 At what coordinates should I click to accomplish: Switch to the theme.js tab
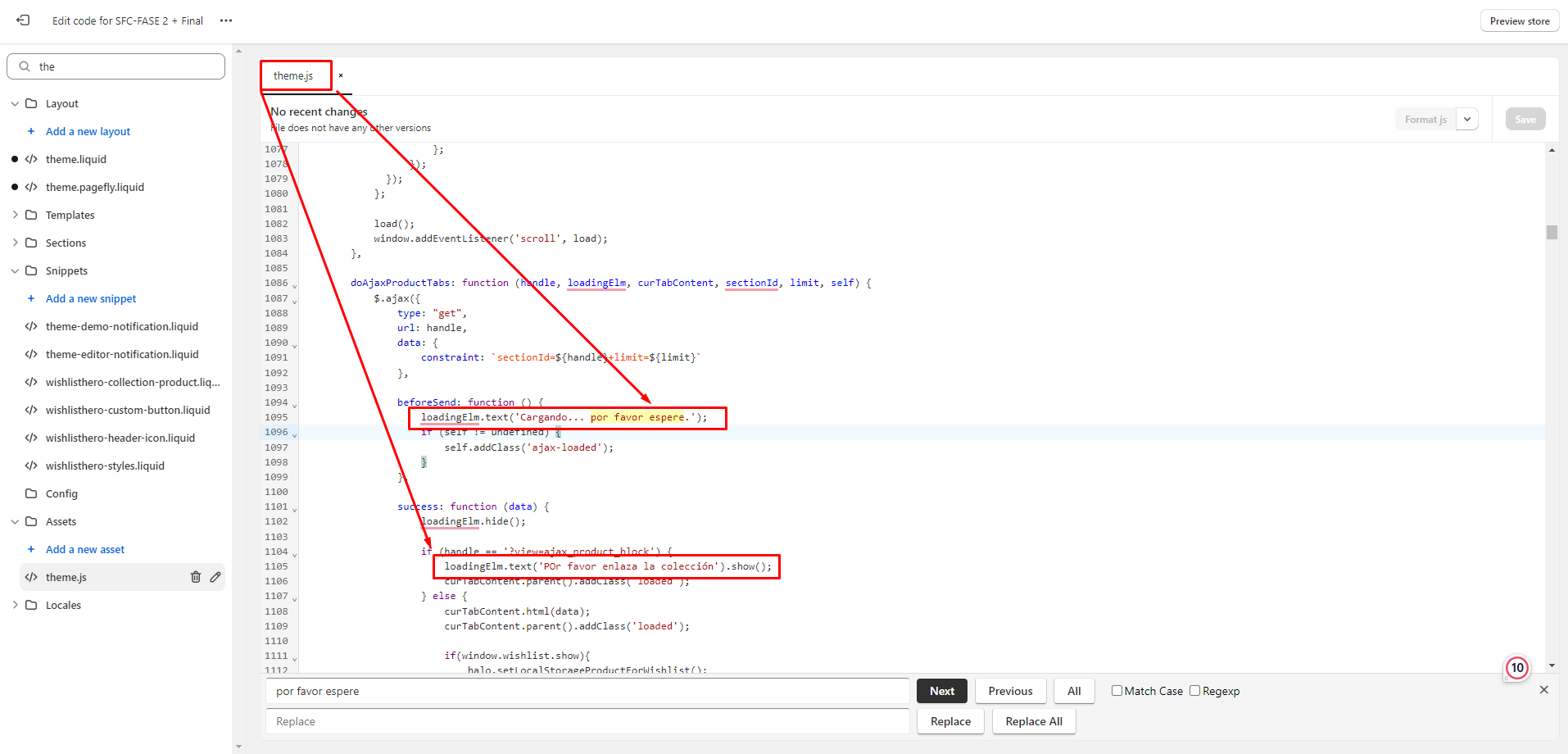(293, 75)
